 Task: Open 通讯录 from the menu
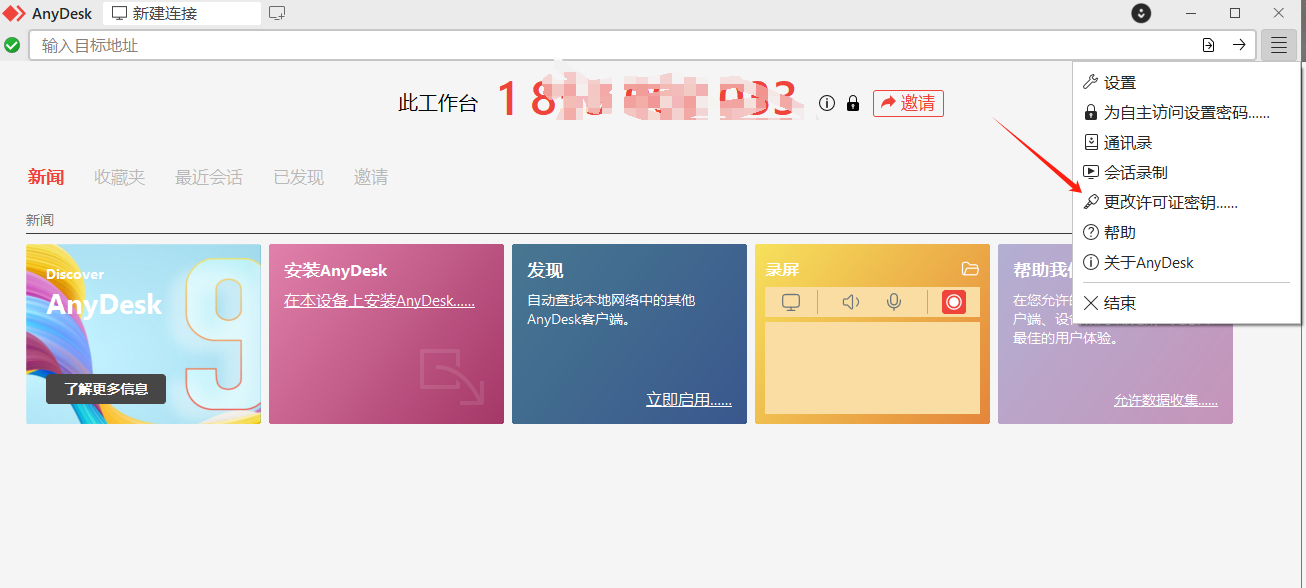1186,143
